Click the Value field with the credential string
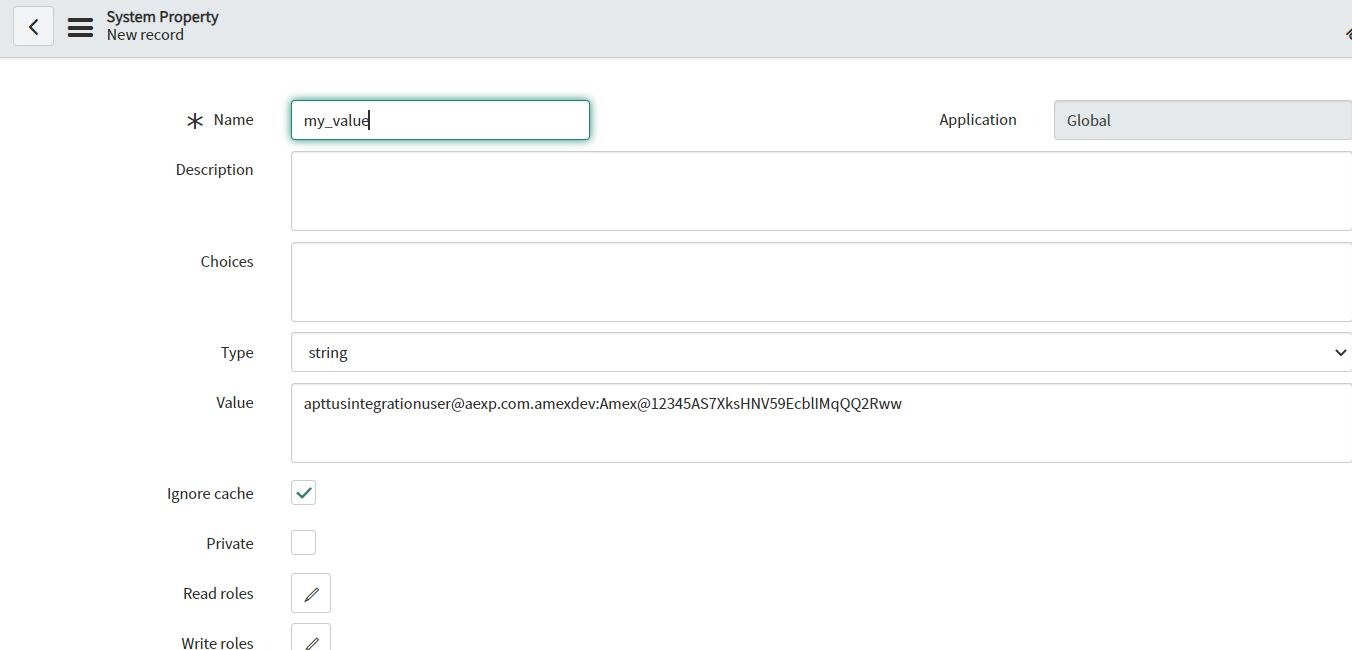 tap(700, 423)
